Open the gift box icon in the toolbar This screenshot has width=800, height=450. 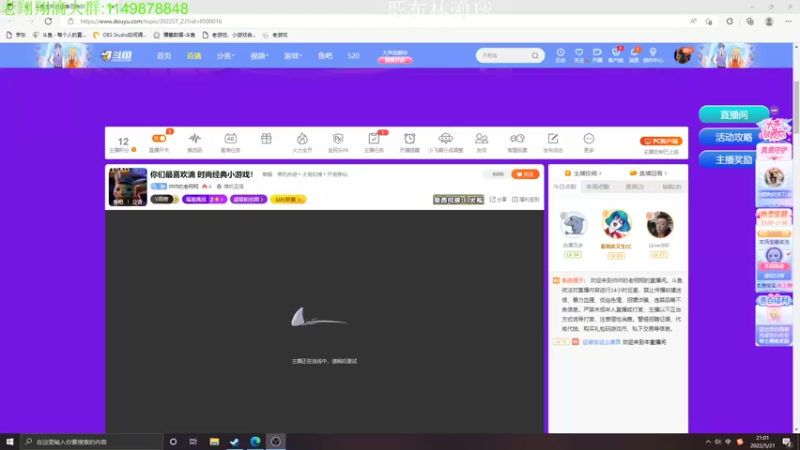click(x=266, y=139)
